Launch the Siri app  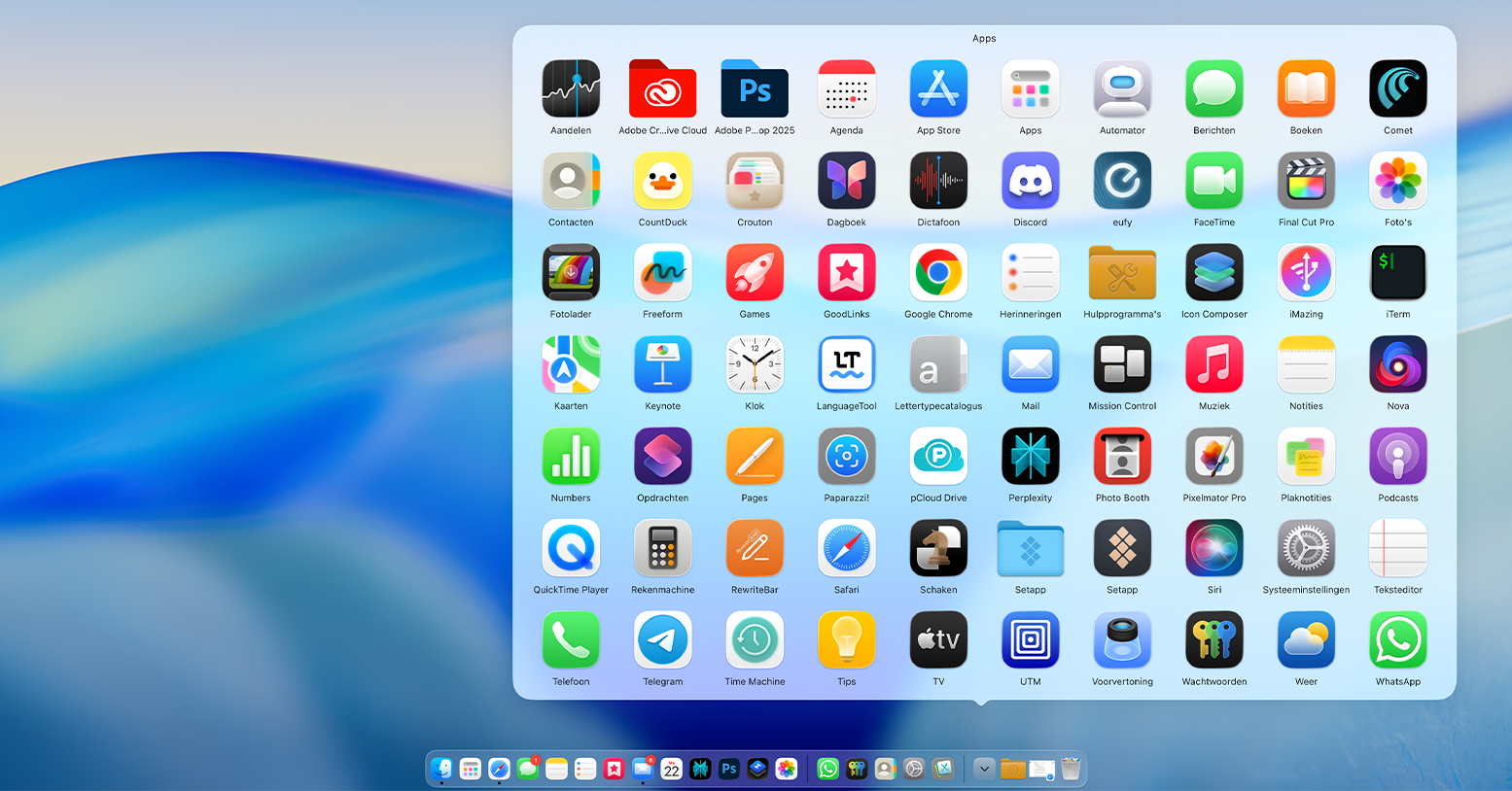pyautogui.click(x=1214, y=548)
